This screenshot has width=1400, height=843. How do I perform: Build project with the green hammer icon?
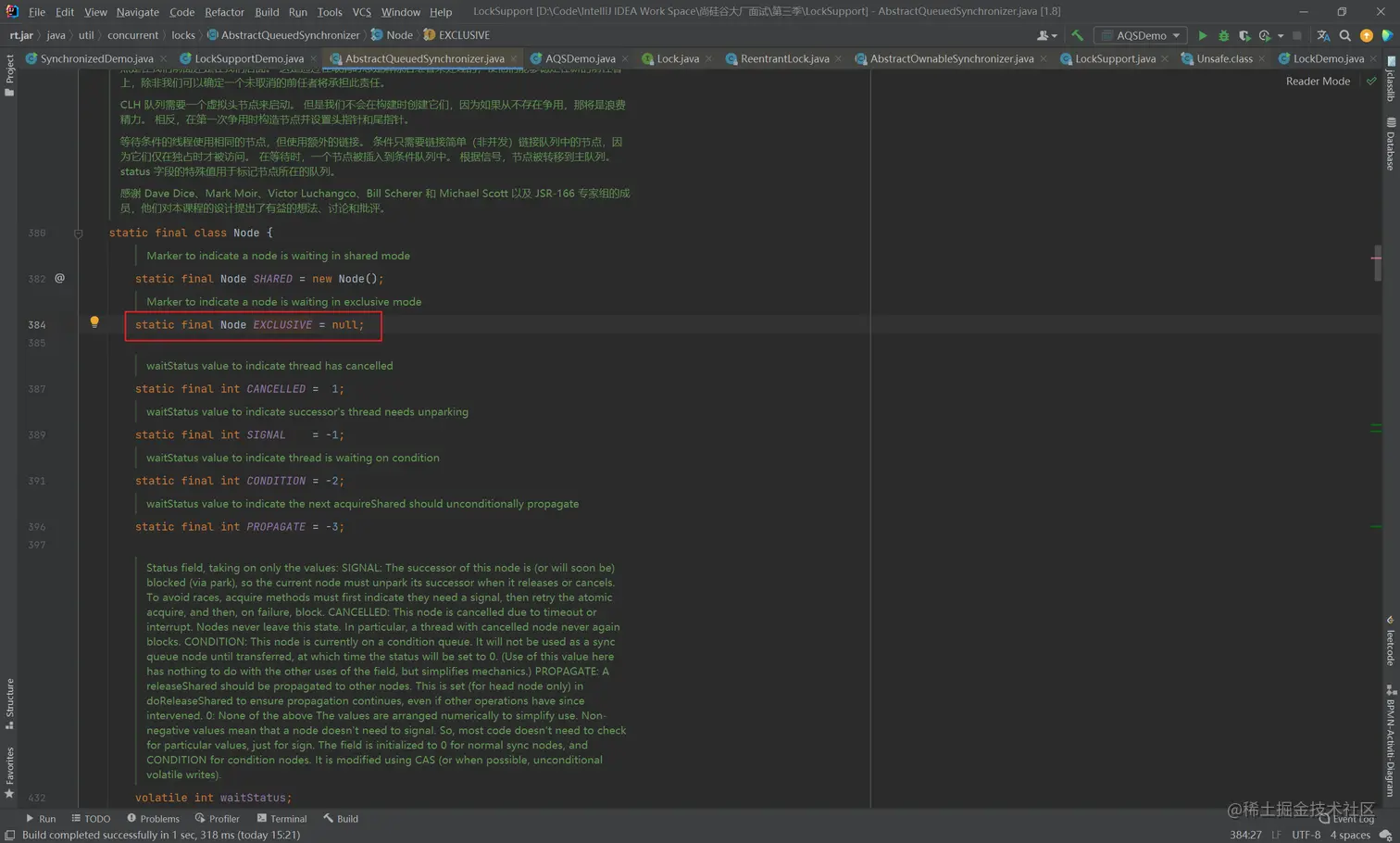point(1077,35)
